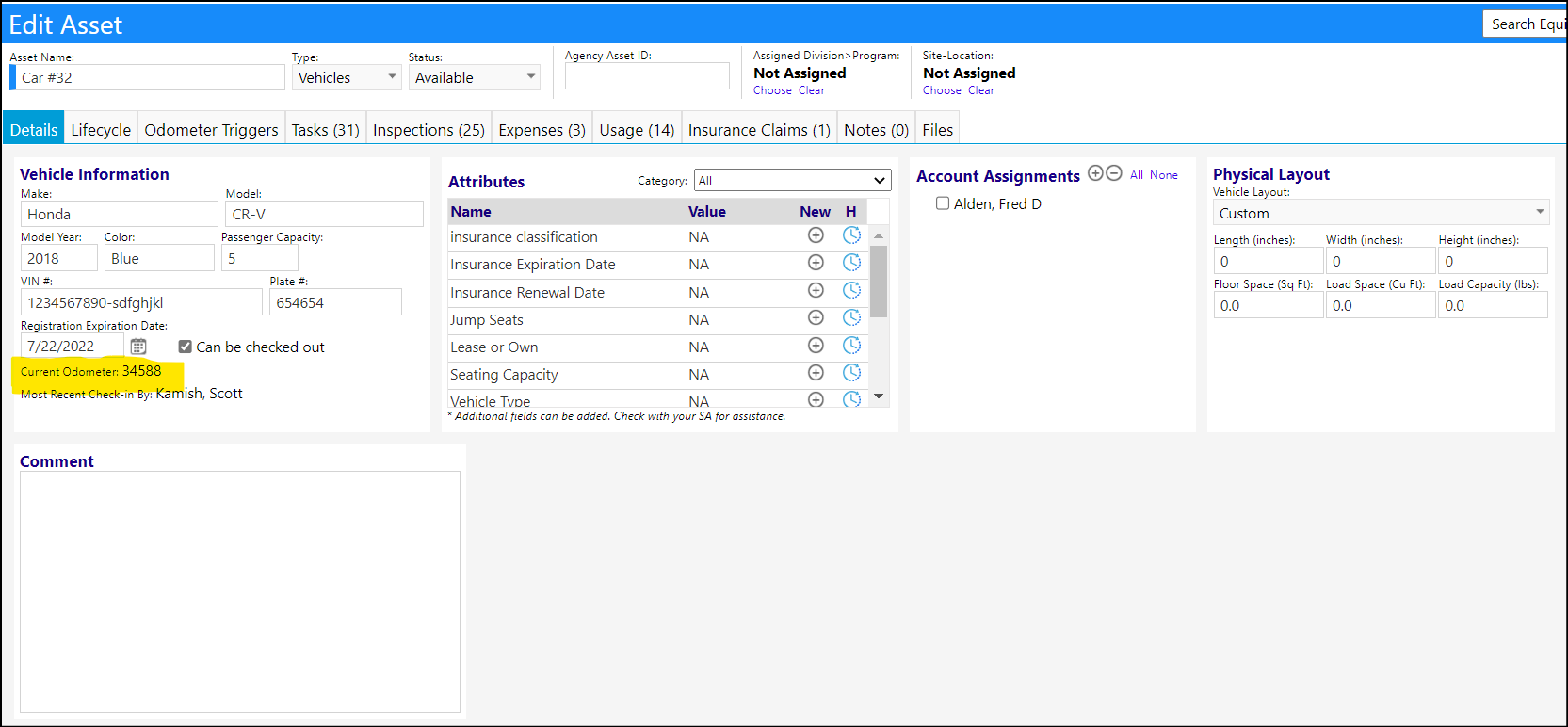The width and height of the screenshot is (1568, 727).
Task: View the Inspections (25) tab
Action: [428, 130]
